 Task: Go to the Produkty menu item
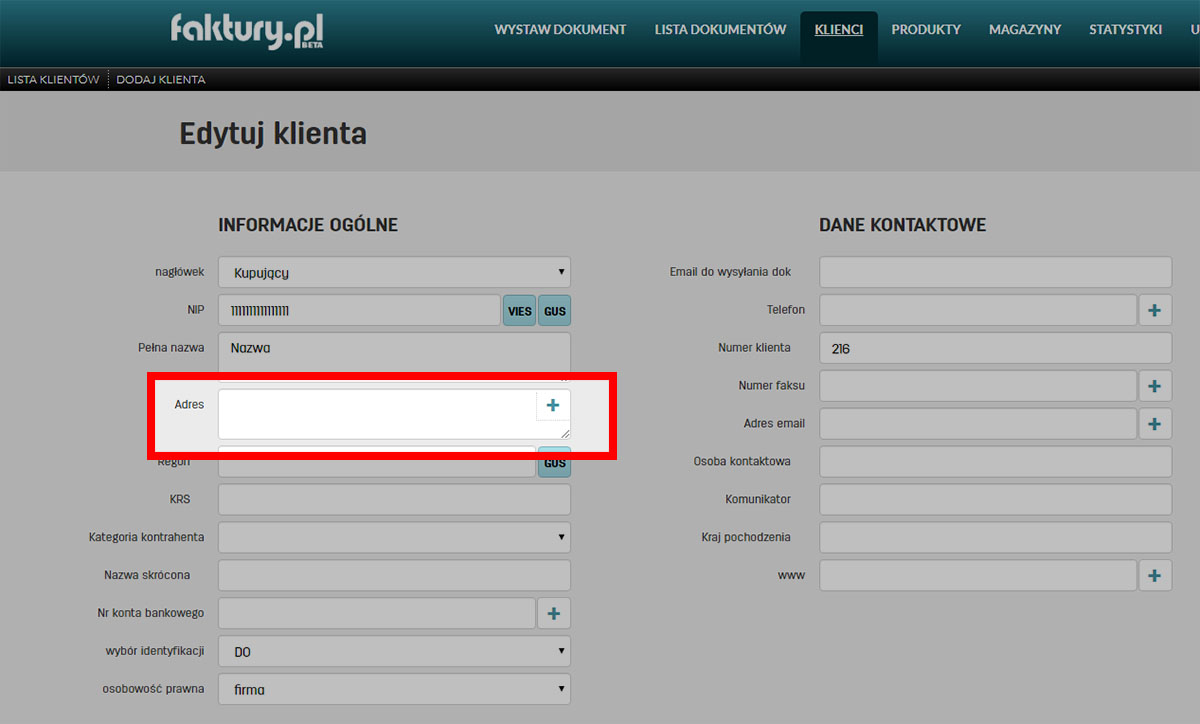(x=925, y=30)
